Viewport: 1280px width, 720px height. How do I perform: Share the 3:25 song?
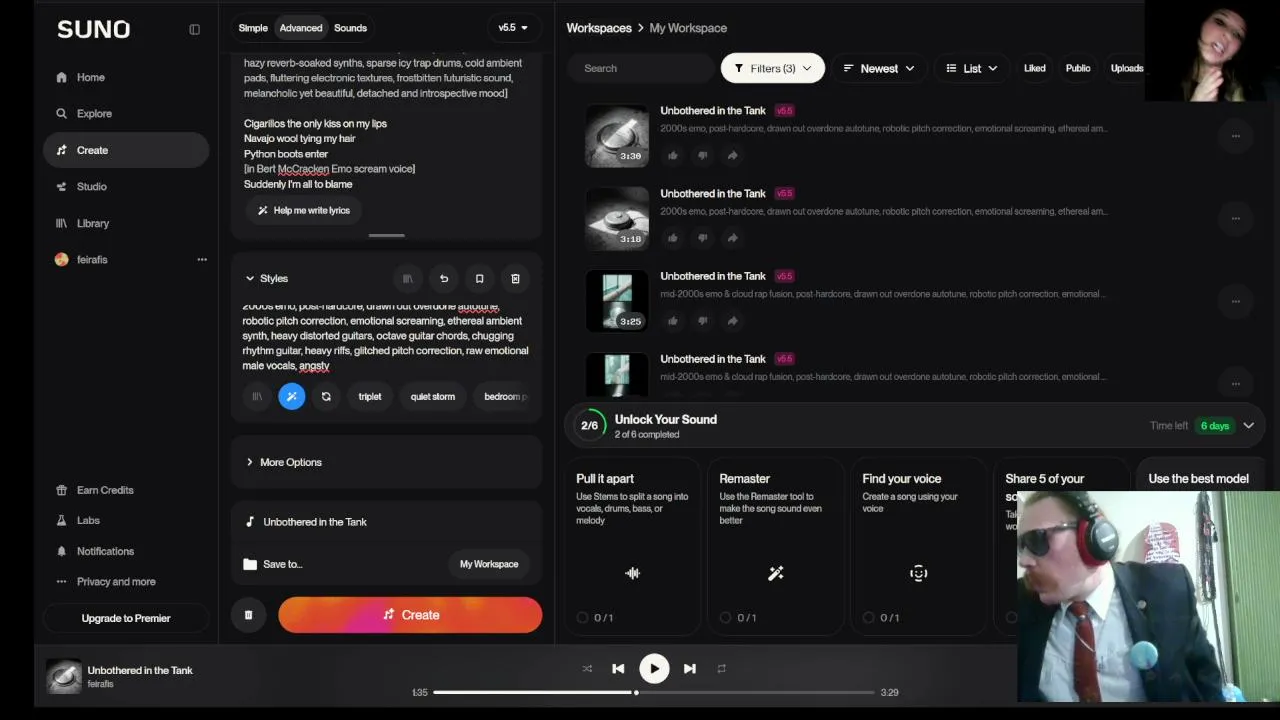pos(732,321)
